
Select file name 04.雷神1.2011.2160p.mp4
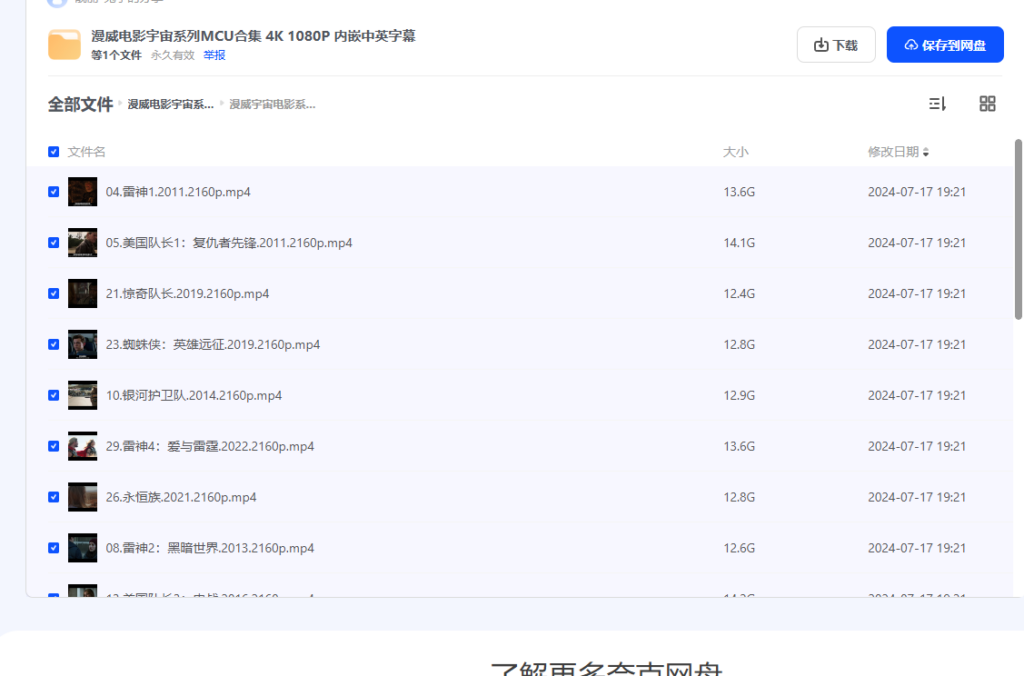178,192
